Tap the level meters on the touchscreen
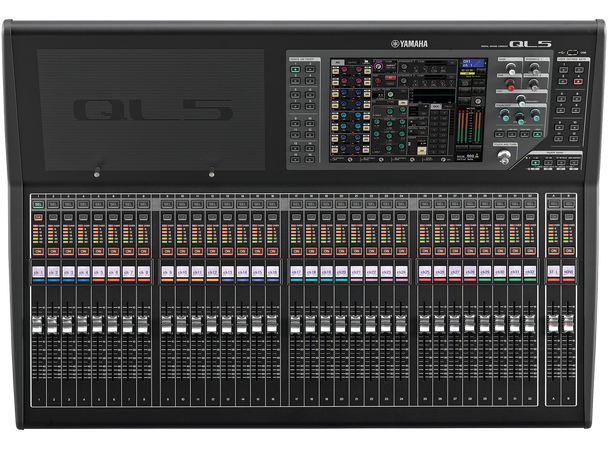The height and width of the screenshot is (450, 610). click(x=470, y=126)
